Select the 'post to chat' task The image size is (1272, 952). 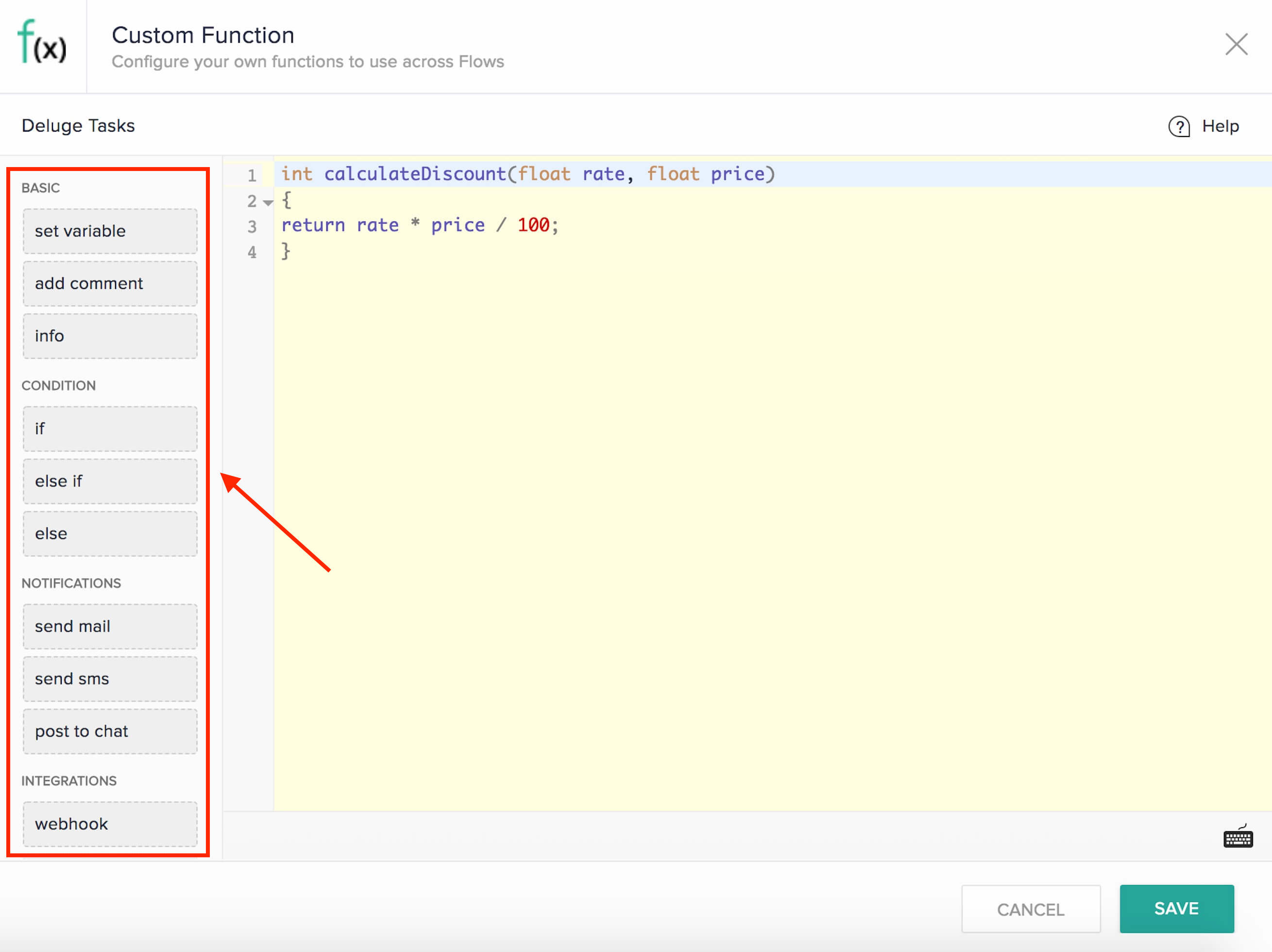pos(110,731)
